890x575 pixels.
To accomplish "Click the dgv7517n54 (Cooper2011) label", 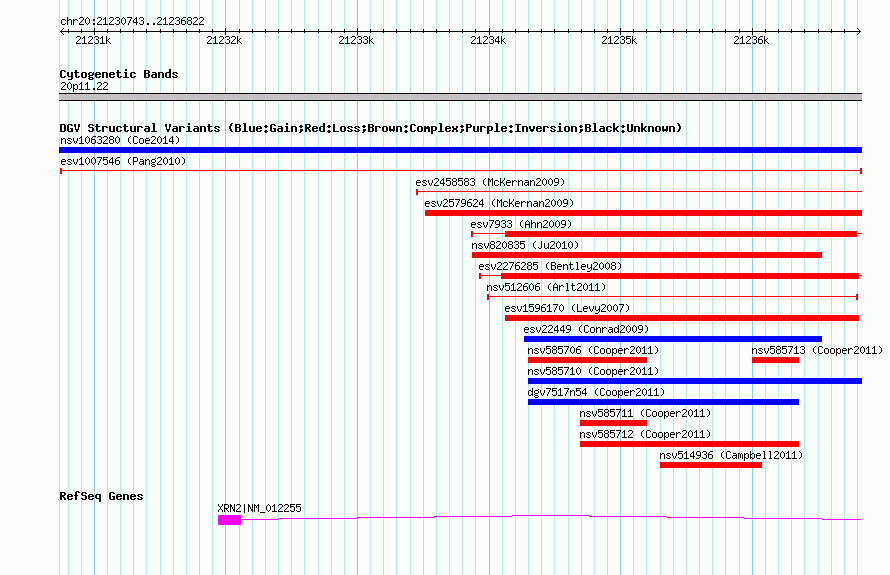I will 596,392.
